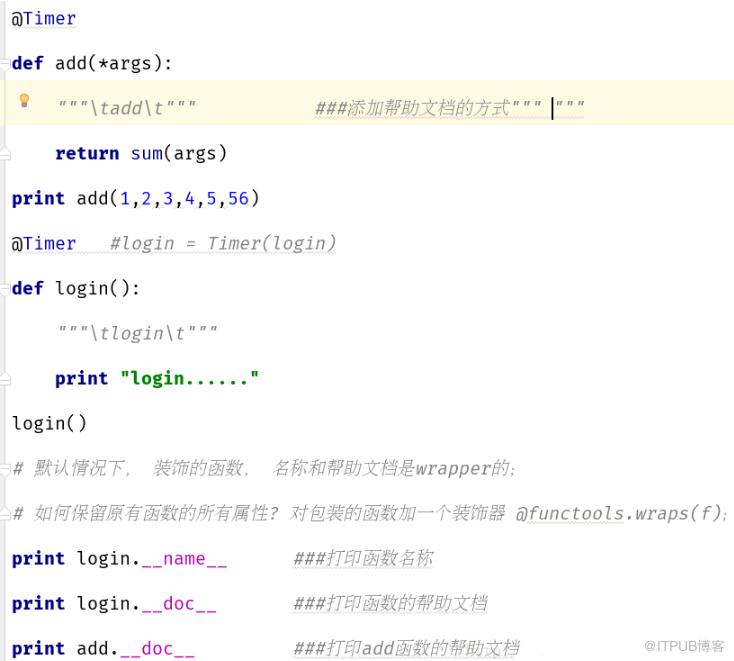Viewport: 734px width, 661px height.
Task: Click 'login.__doc__' attribute
Action: click(147, 603)
